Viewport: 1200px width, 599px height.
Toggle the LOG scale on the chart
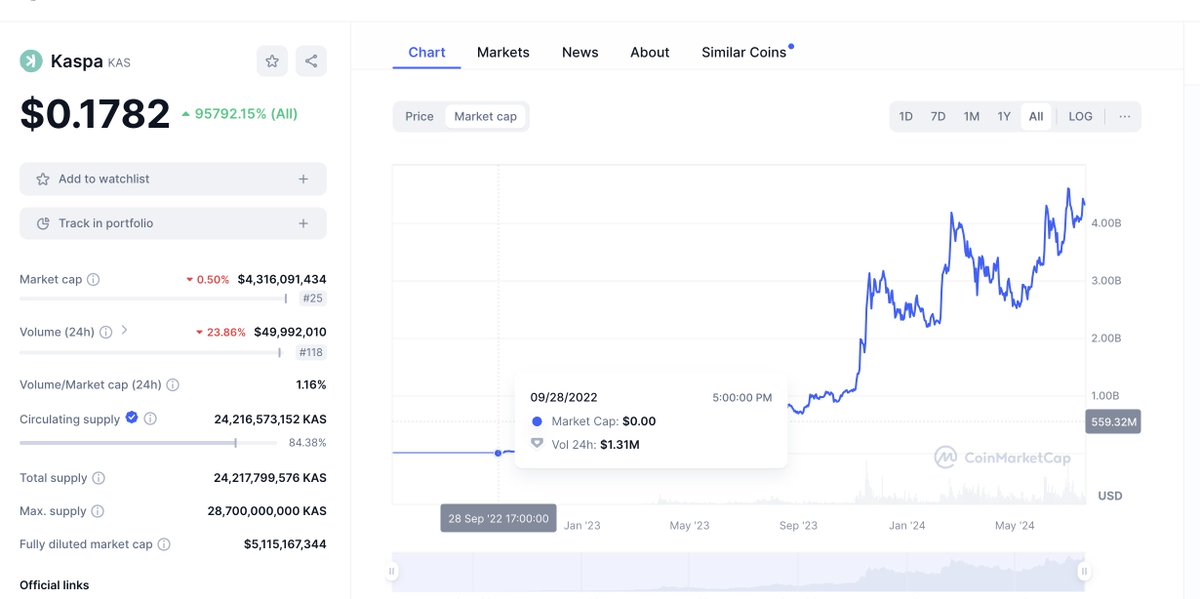tap(1080, 117)
